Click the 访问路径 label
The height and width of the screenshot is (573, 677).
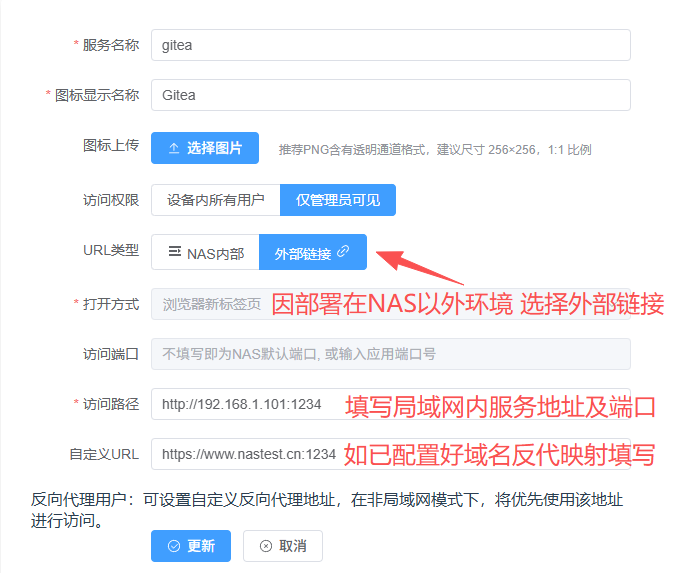point(111,404)
